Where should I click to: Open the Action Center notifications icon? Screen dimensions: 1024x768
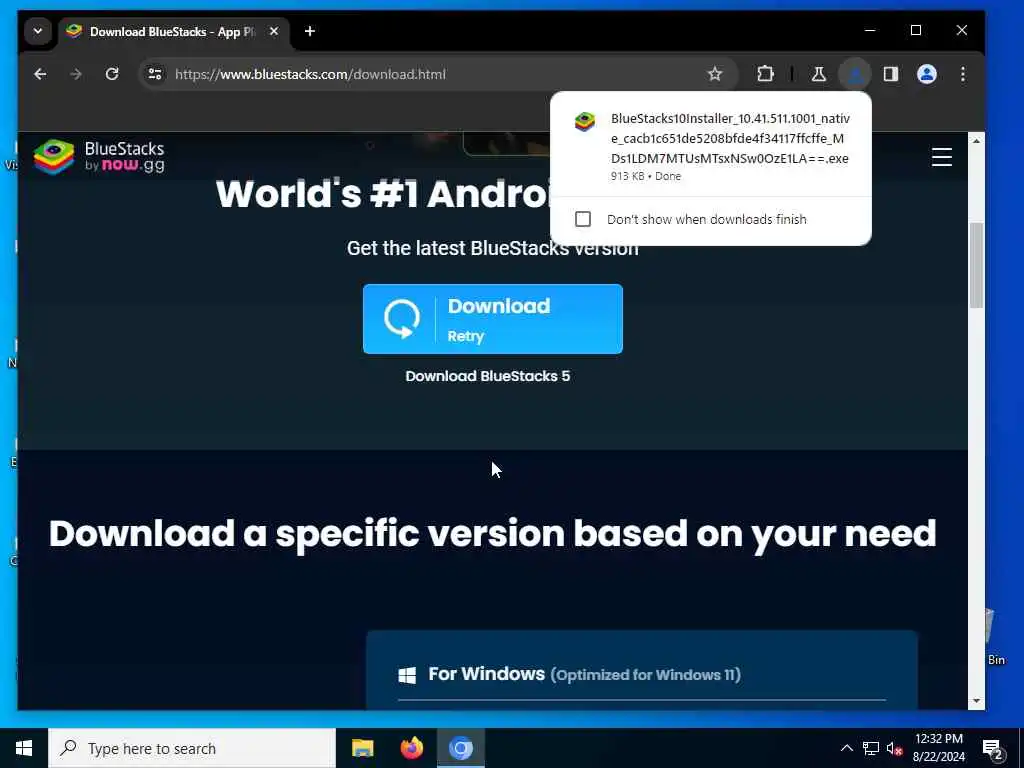993,748
